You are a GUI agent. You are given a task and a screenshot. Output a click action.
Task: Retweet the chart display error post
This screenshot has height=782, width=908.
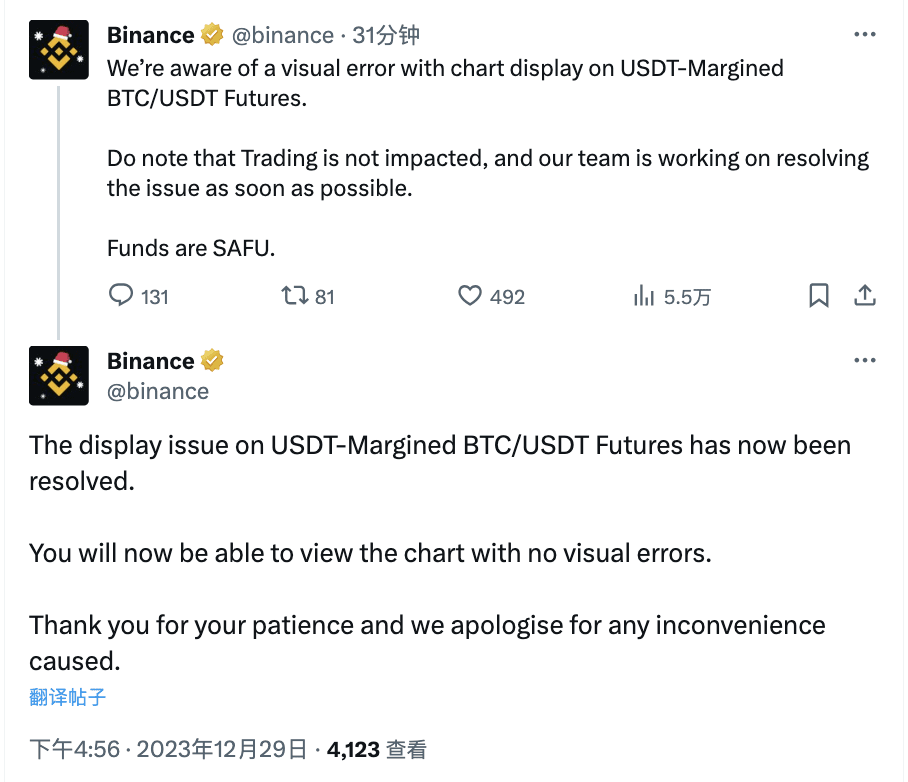(x=297, y=296)
